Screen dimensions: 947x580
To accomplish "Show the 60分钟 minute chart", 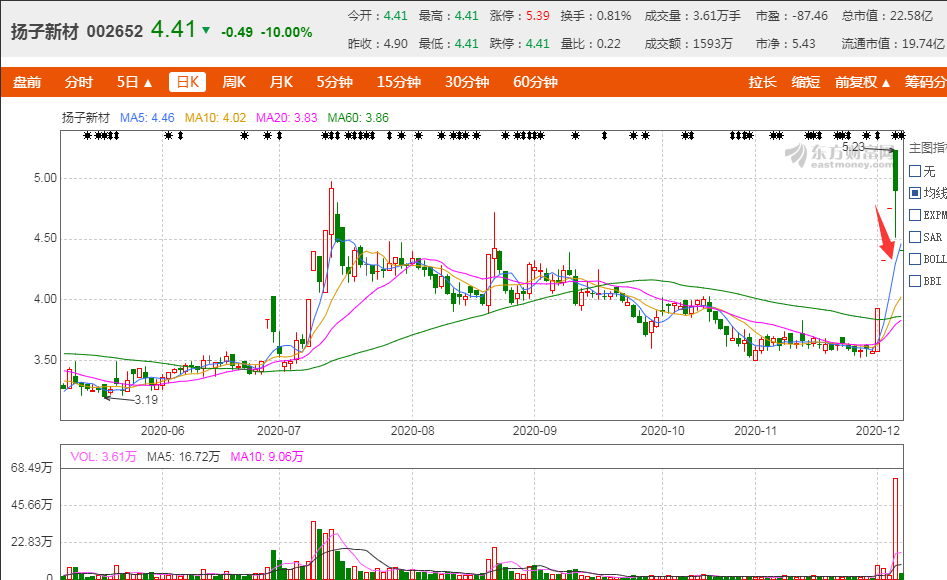I will pos(535,82).
